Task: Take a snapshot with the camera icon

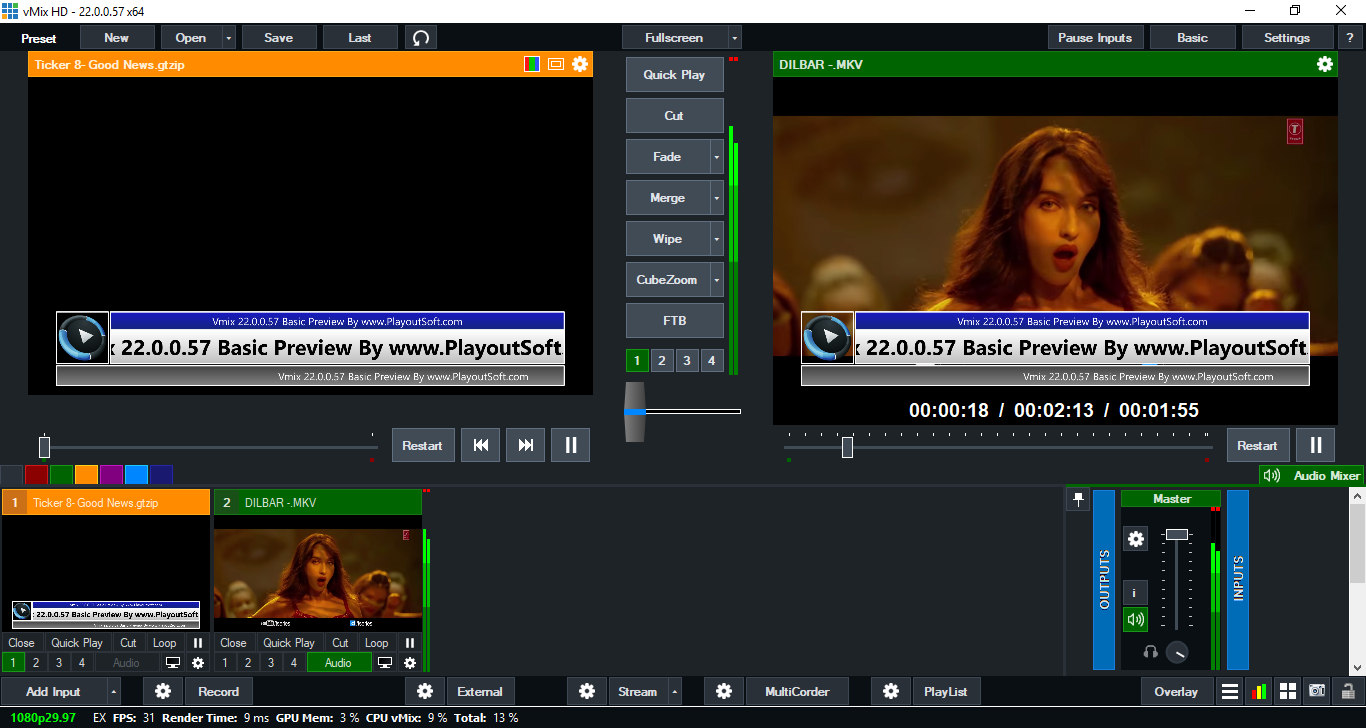Action: click(x=1318, y=691)
